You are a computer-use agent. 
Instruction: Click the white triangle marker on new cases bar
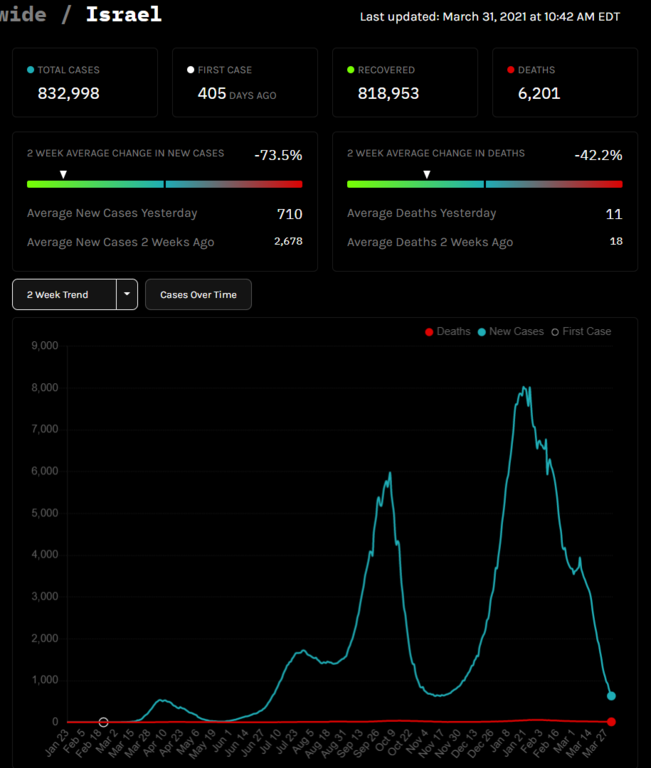click(63, 174)
